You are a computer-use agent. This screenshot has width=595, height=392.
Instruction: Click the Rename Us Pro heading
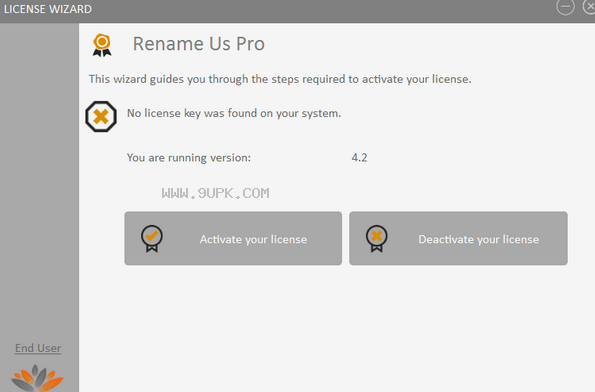(198, 44)
